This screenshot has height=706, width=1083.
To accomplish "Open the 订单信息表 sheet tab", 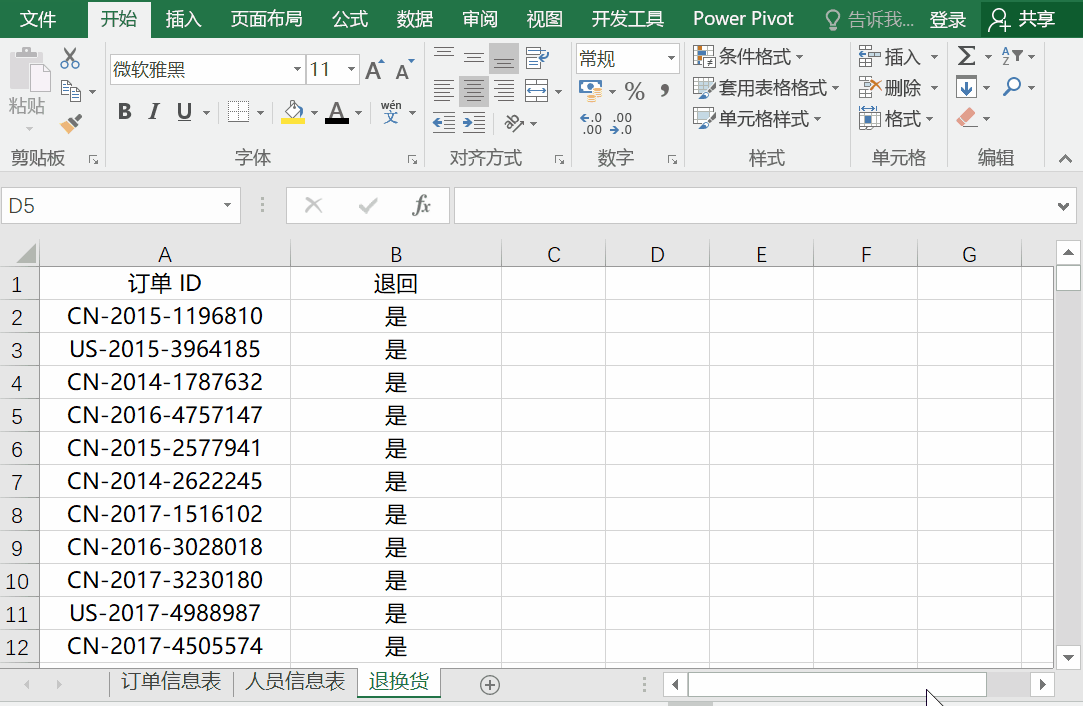I will [x=171, y=682].
